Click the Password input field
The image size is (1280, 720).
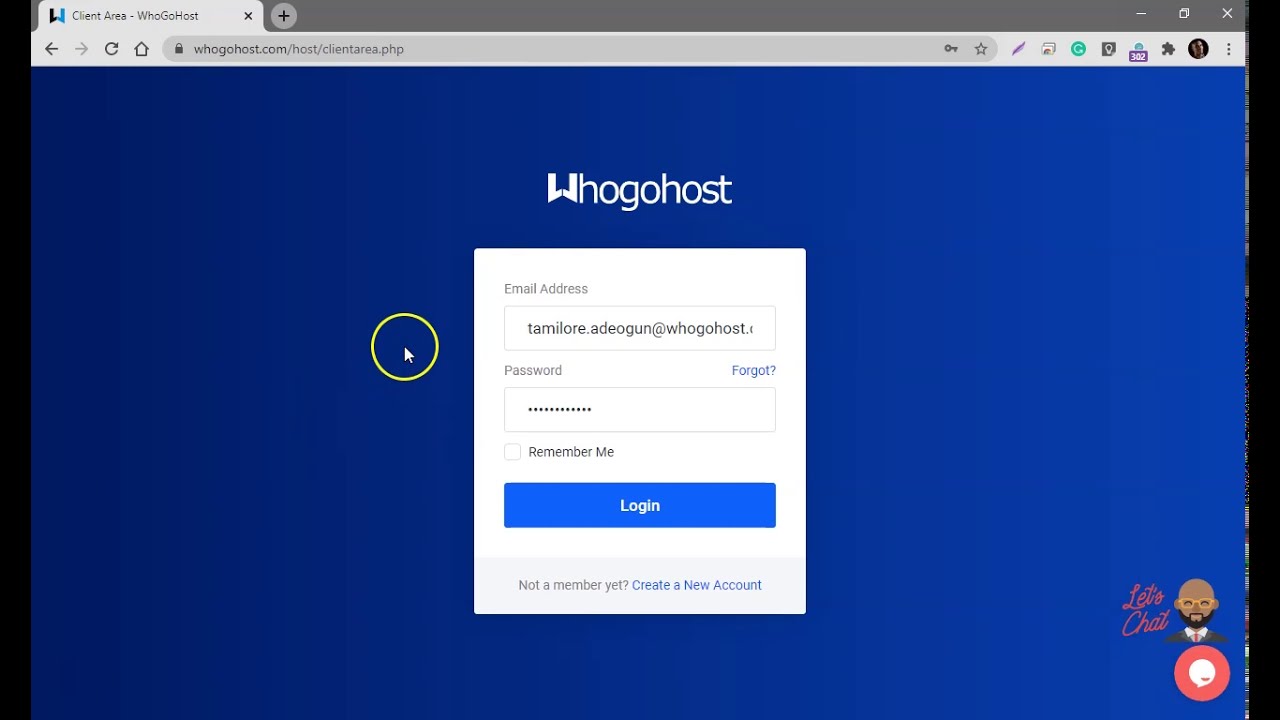tap(640, 409)
